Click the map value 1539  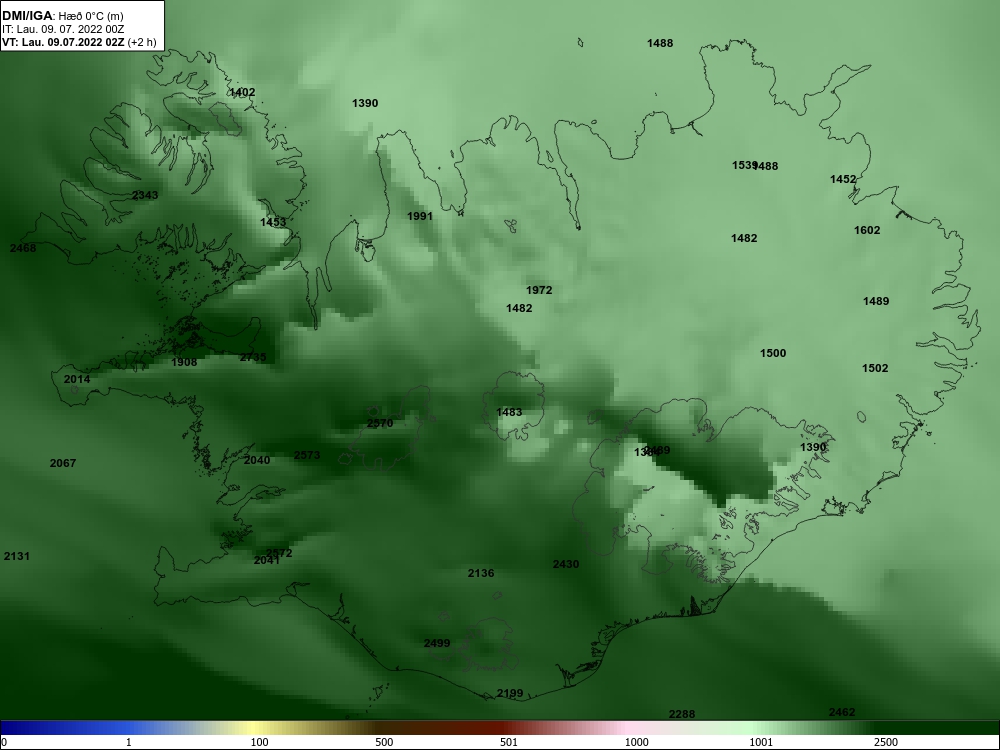click(x=742, y=165)
